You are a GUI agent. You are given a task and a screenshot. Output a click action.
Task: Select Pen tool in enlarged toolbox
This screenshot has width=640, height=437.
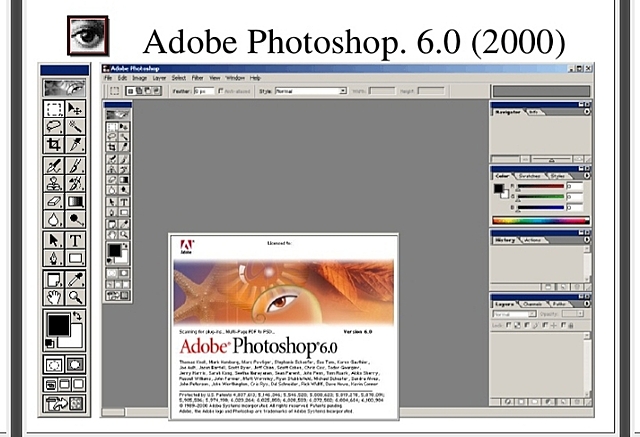point(54,258)
